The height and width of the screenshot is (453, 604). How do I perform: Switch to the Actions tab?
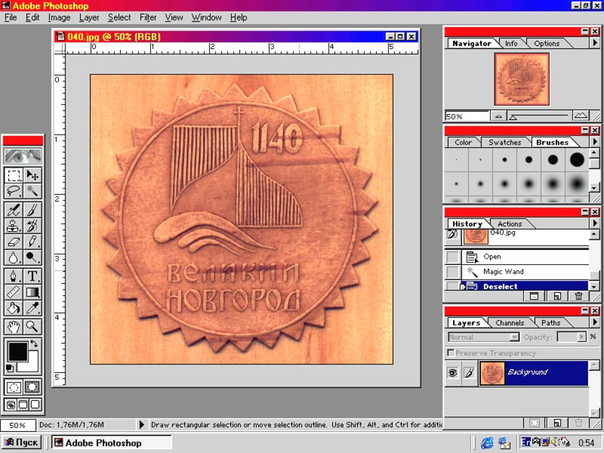pos(510,224)
